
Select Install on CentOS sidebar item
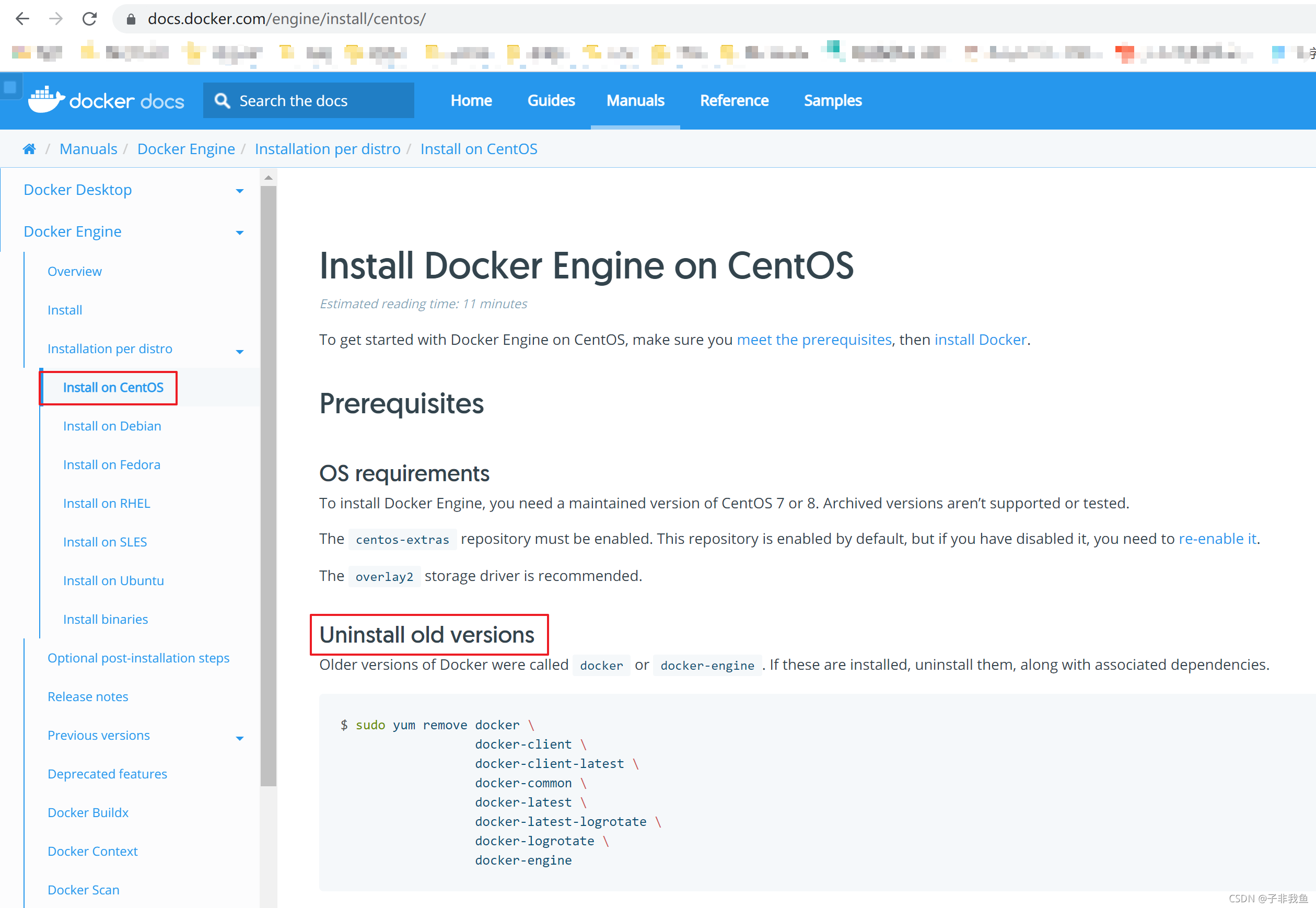coord(113,388)
